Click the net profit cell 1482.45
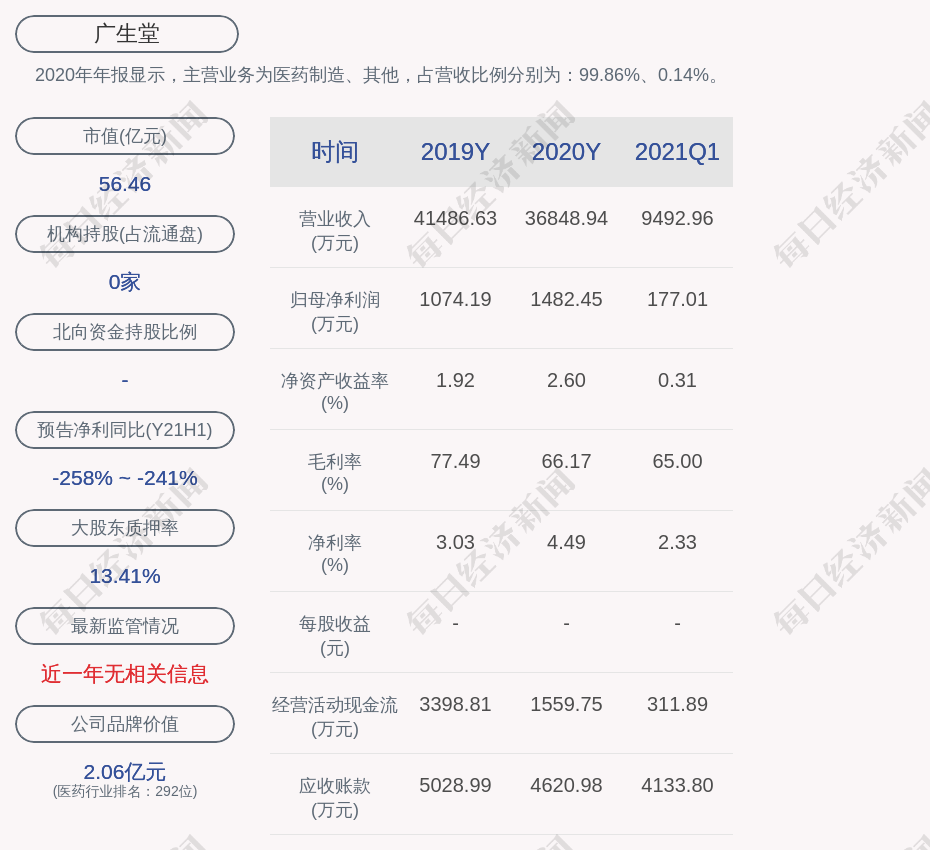Screen dimensions: 930x850 [x=566, y=299]
